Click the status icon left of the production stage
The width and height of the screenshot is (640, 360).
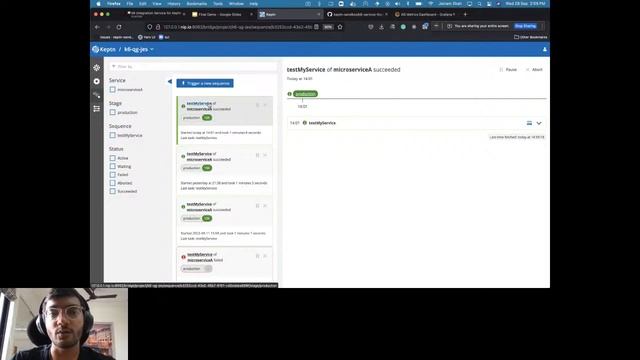289,94
